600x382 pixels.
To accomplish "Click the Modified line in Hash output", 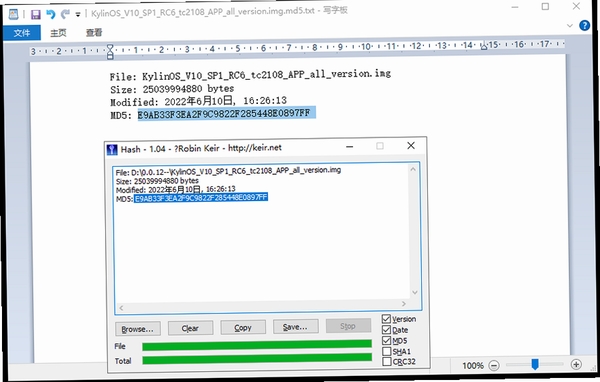I will click(x=176, y=189).
